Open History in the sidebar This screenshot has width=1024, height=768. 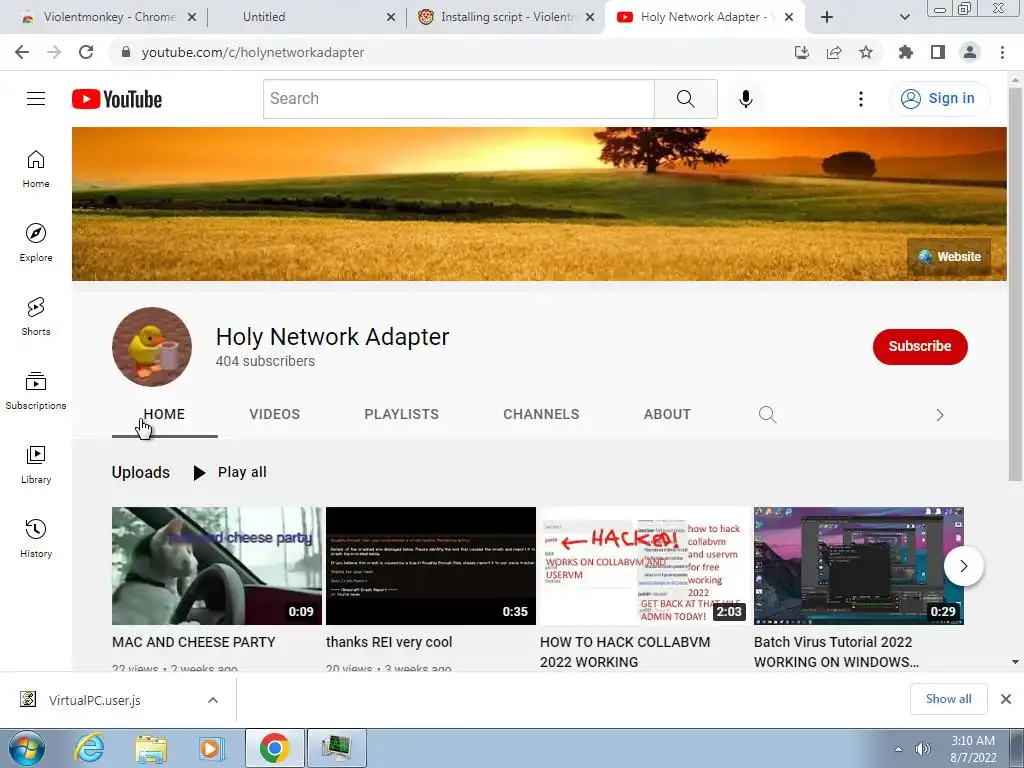click(x=36, y=538)
